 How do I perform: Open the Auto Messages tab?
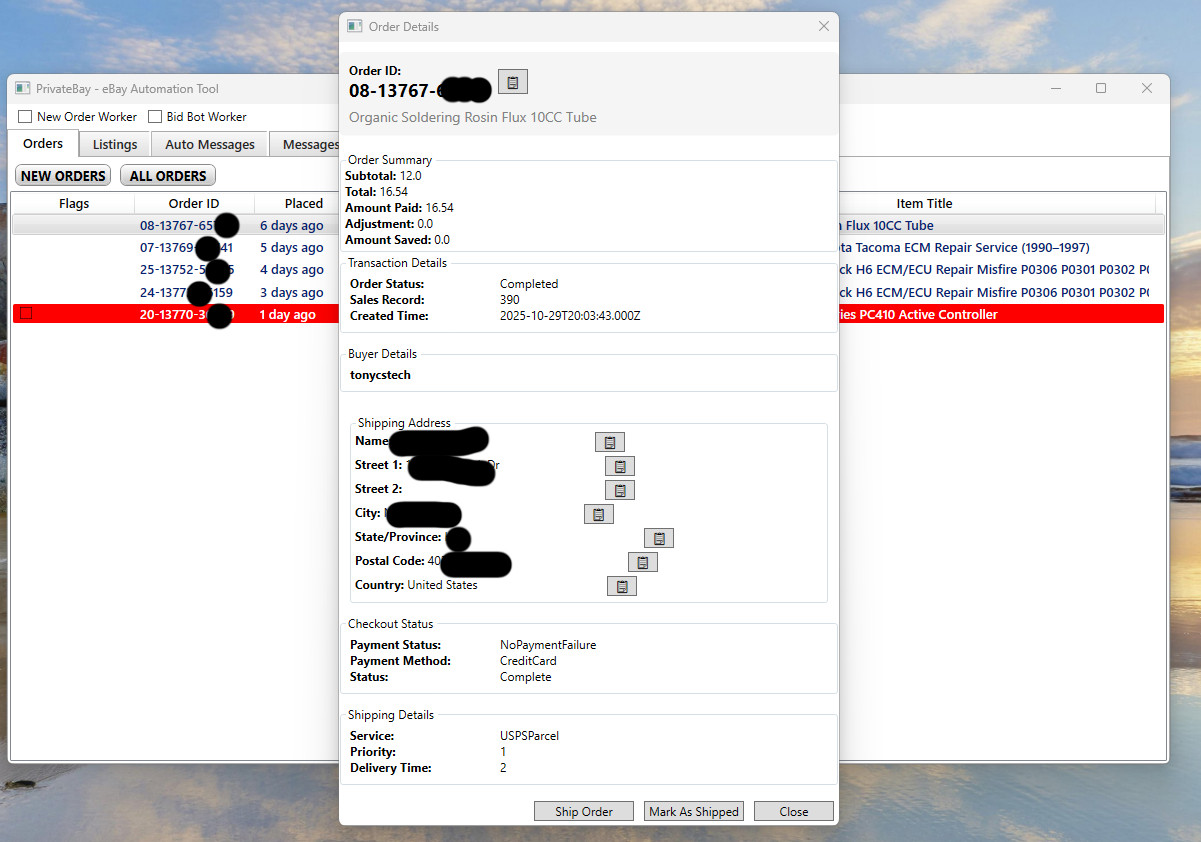click(x=210, y=145)
